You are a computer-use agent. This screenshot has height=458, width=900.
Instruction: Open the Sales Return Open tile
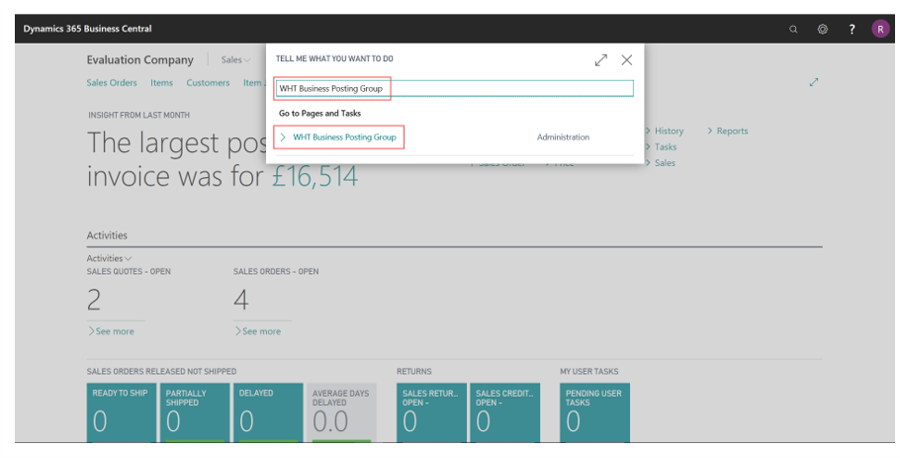[x=432, y=413]
